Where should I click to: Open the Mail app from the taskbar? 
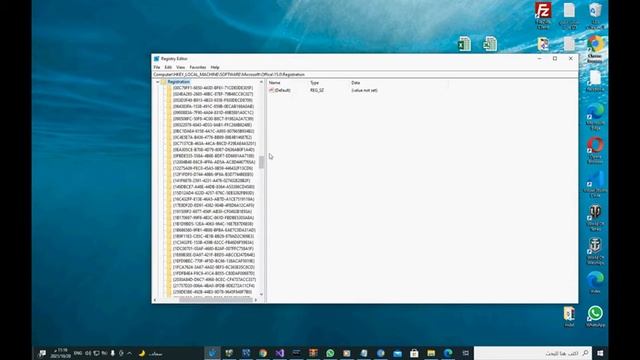397,353
